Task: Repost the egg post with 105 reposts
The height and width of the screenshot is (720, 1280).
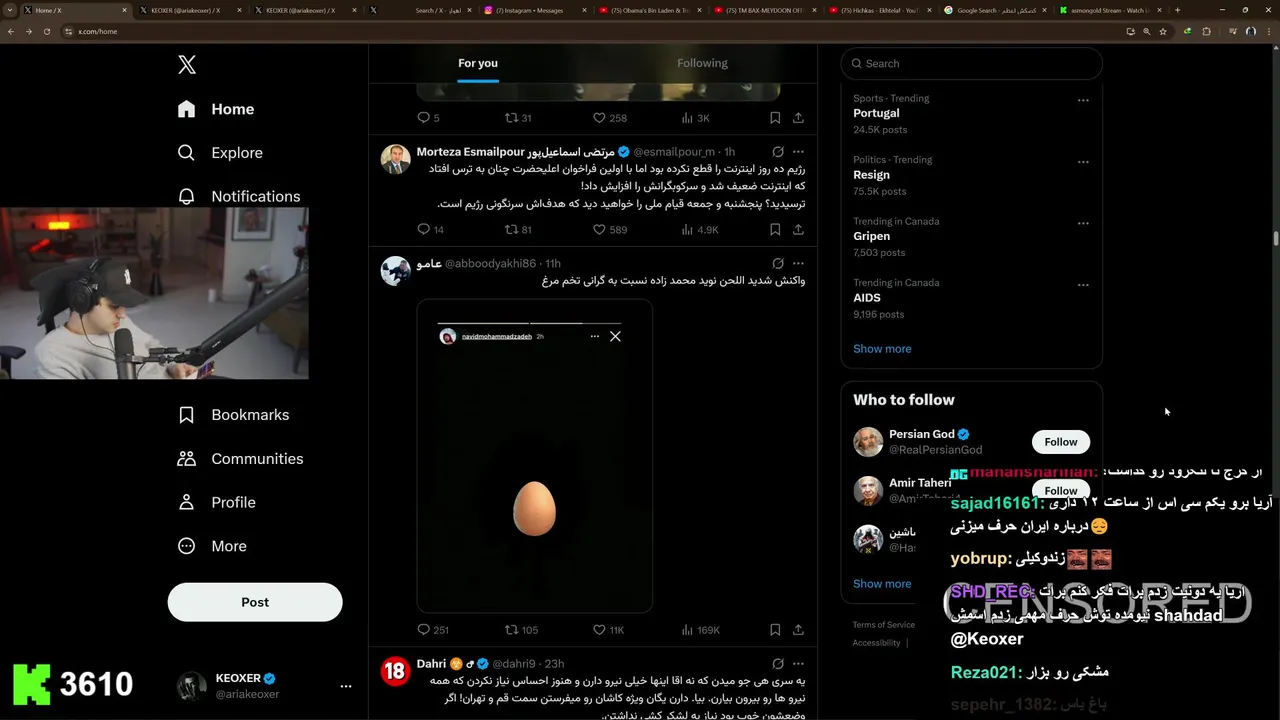Action: [x=521, y=630]
